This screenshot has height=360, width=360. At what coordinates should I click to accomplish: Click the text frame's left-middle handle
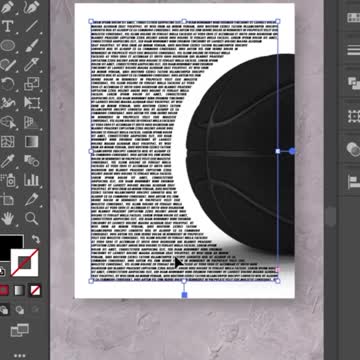coord(91,151)
